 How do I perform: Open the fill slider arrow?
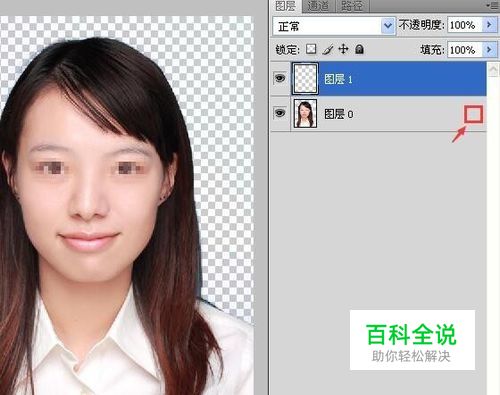click(489, 50)
